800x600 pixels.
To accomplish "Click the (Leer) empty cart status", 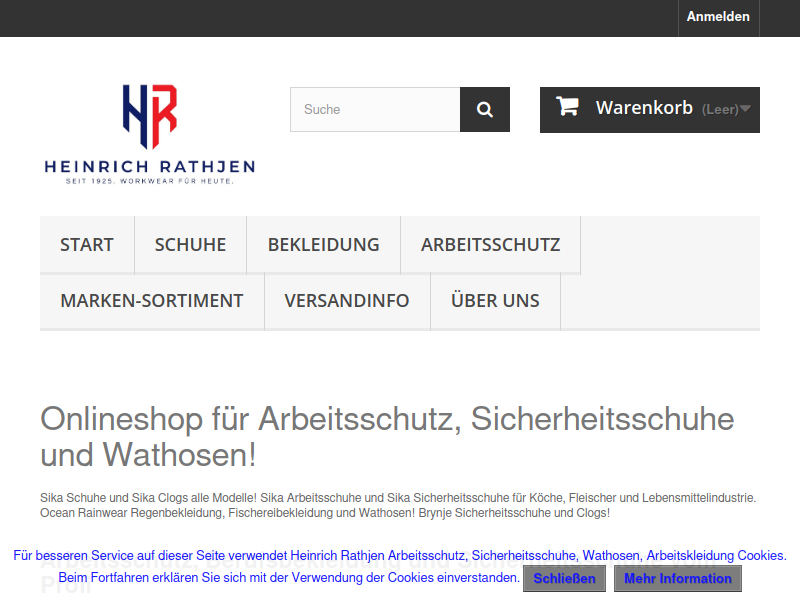I will [x=720, y=110].
